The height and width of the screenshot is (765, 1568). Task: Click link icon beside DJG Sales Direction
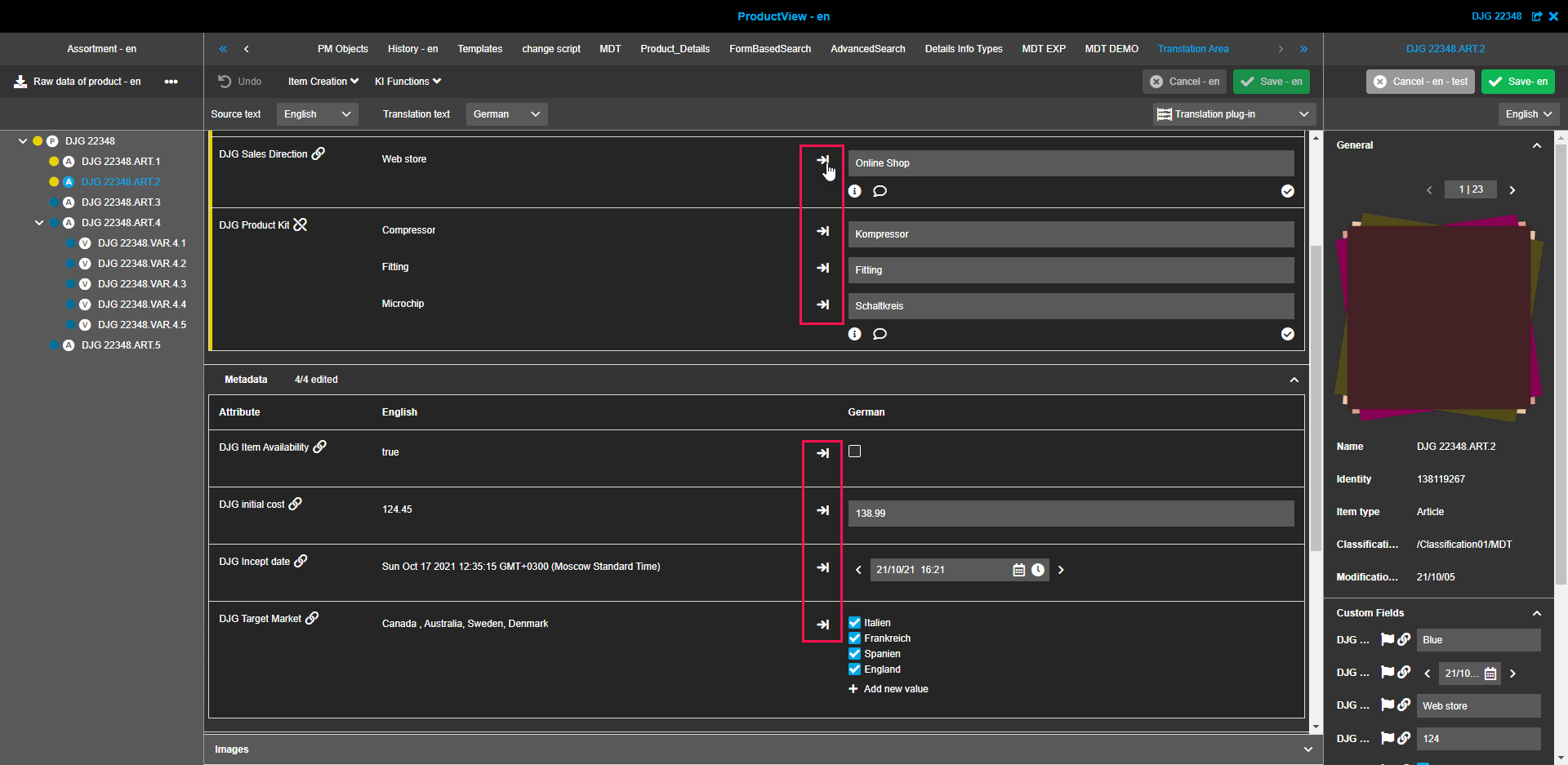318,153
